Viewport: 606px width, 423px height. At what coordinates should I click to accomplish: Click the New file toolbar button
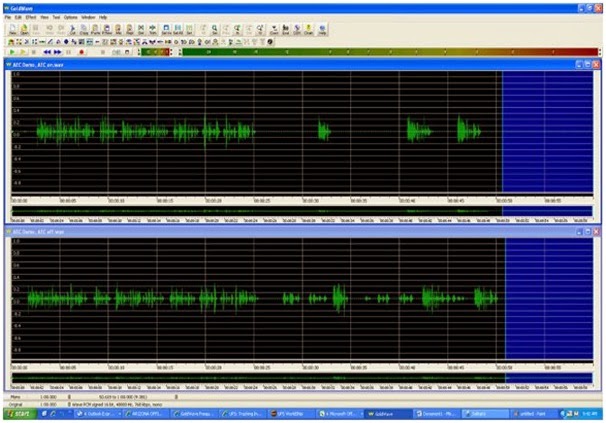(x=13, y=29)
